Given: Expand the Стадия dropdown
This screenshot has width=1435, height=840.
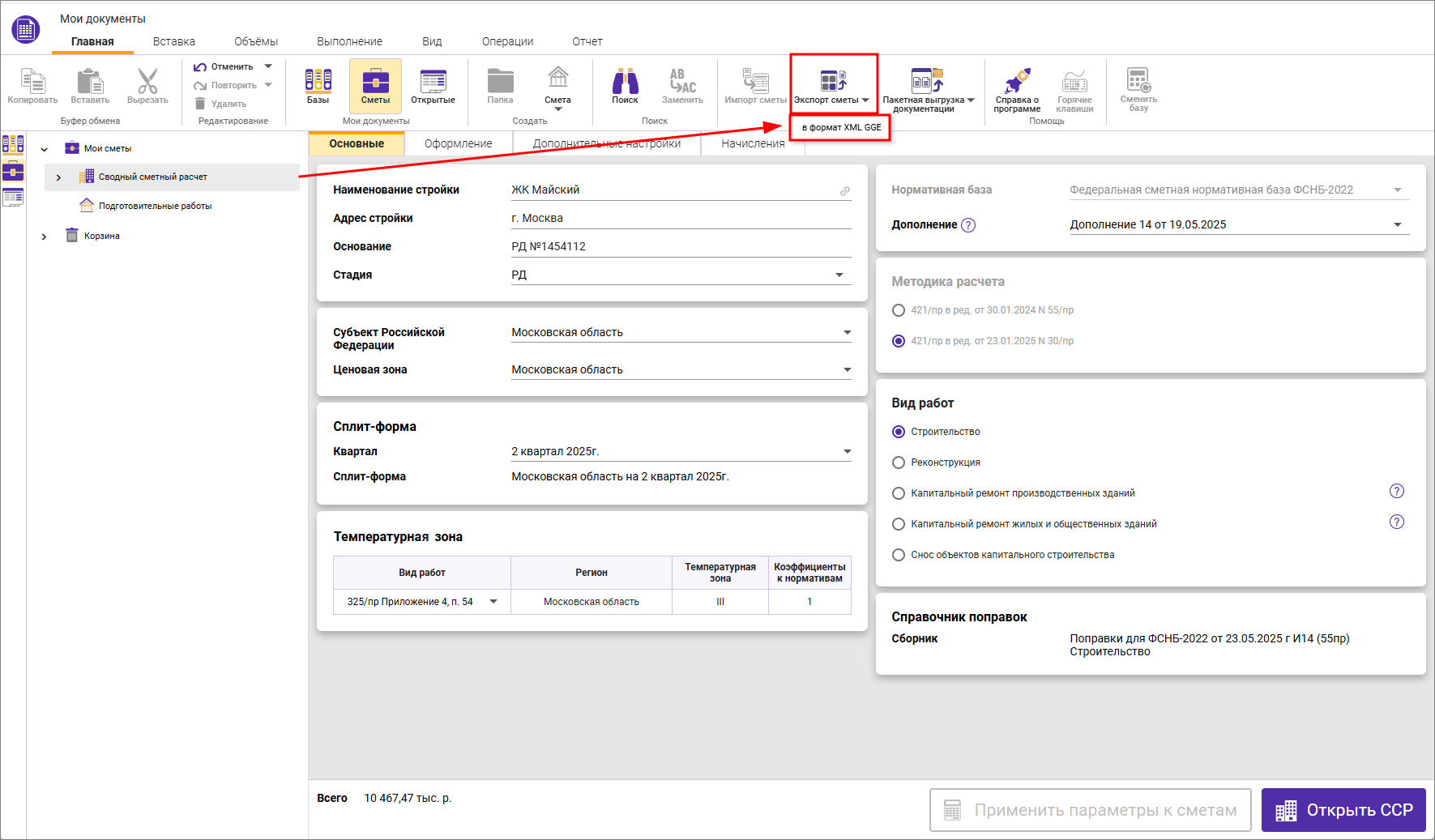Looking at the screenshot, I should [839, 275].
